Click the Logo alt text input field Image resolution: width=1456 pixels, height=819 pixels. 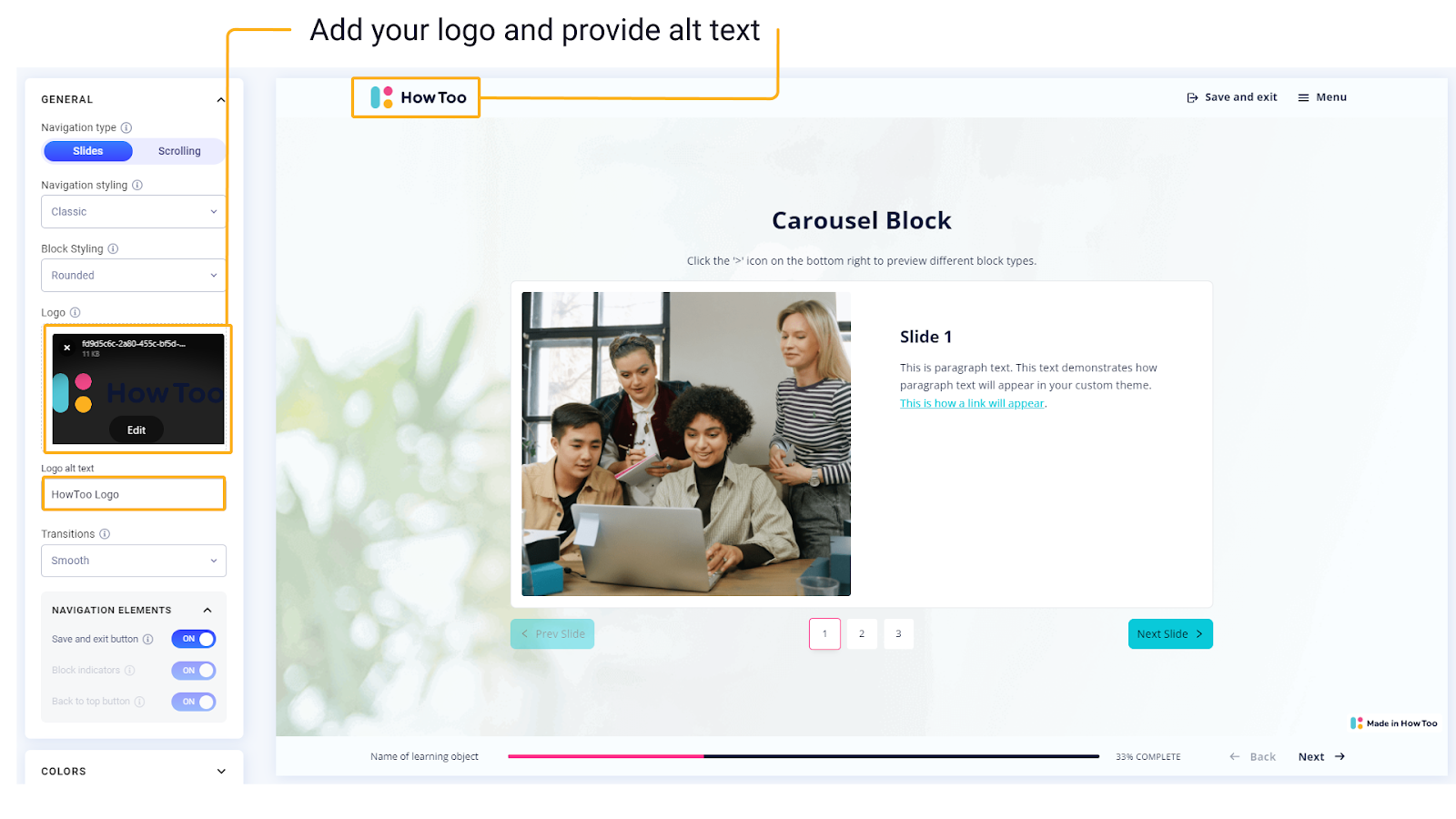[x=133, y=494]
